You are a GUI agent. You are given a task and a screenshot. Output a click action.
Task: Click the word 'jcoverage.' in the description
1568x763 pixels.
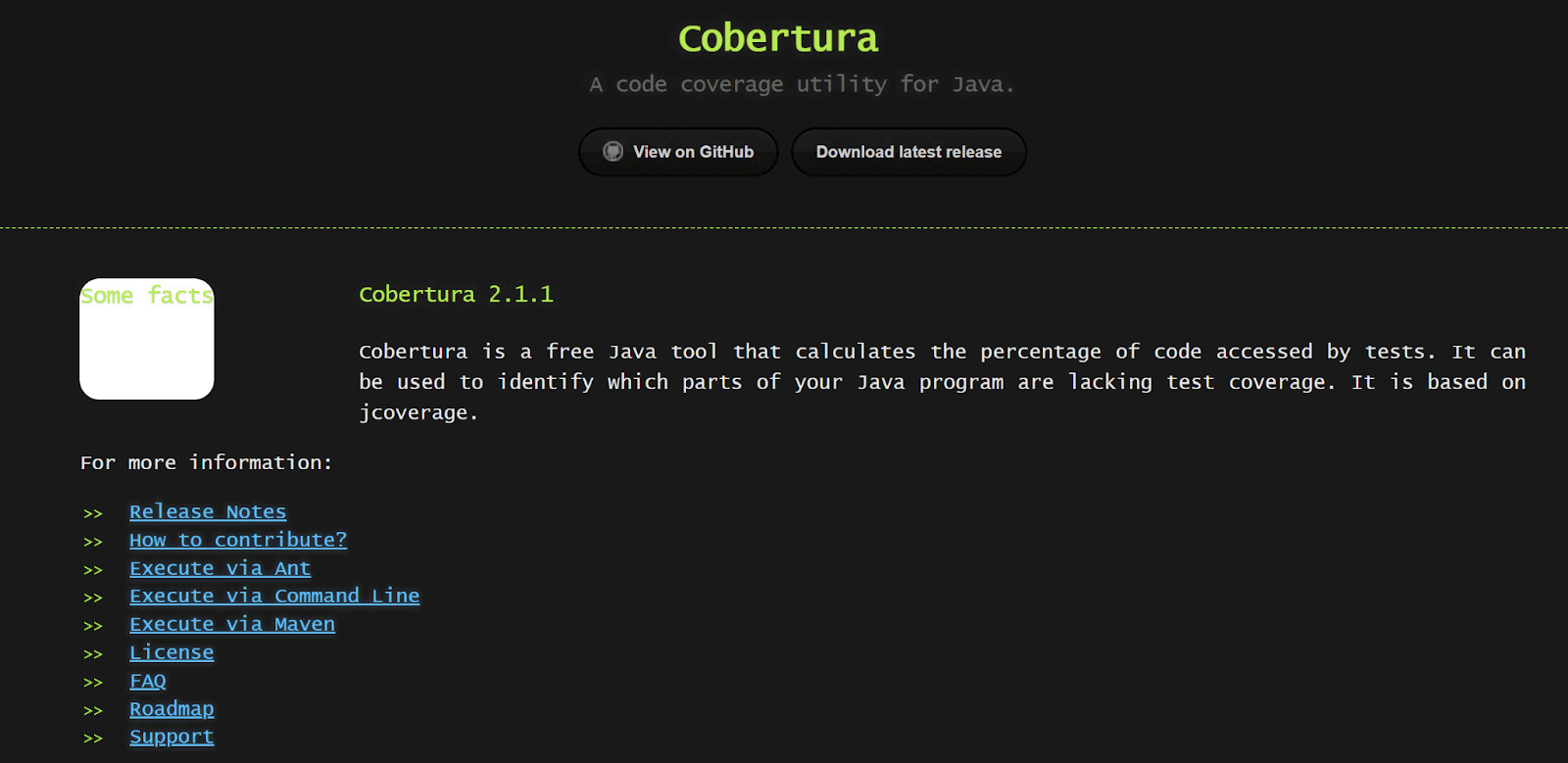pyautogui.click(x=418, y=412)
